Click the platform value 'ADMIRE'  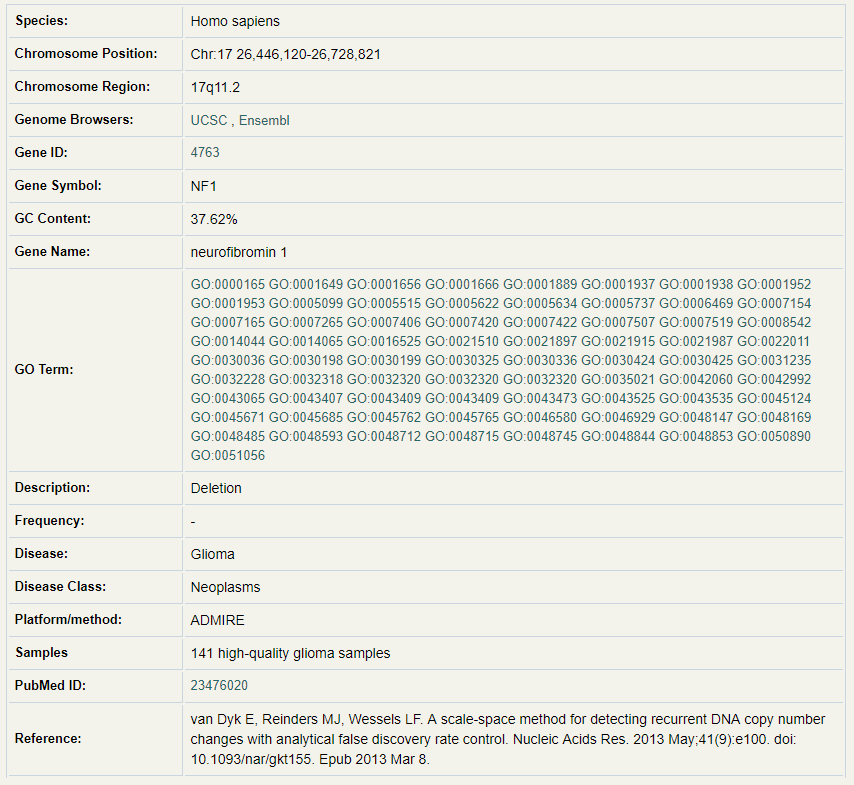pos(217,620)
